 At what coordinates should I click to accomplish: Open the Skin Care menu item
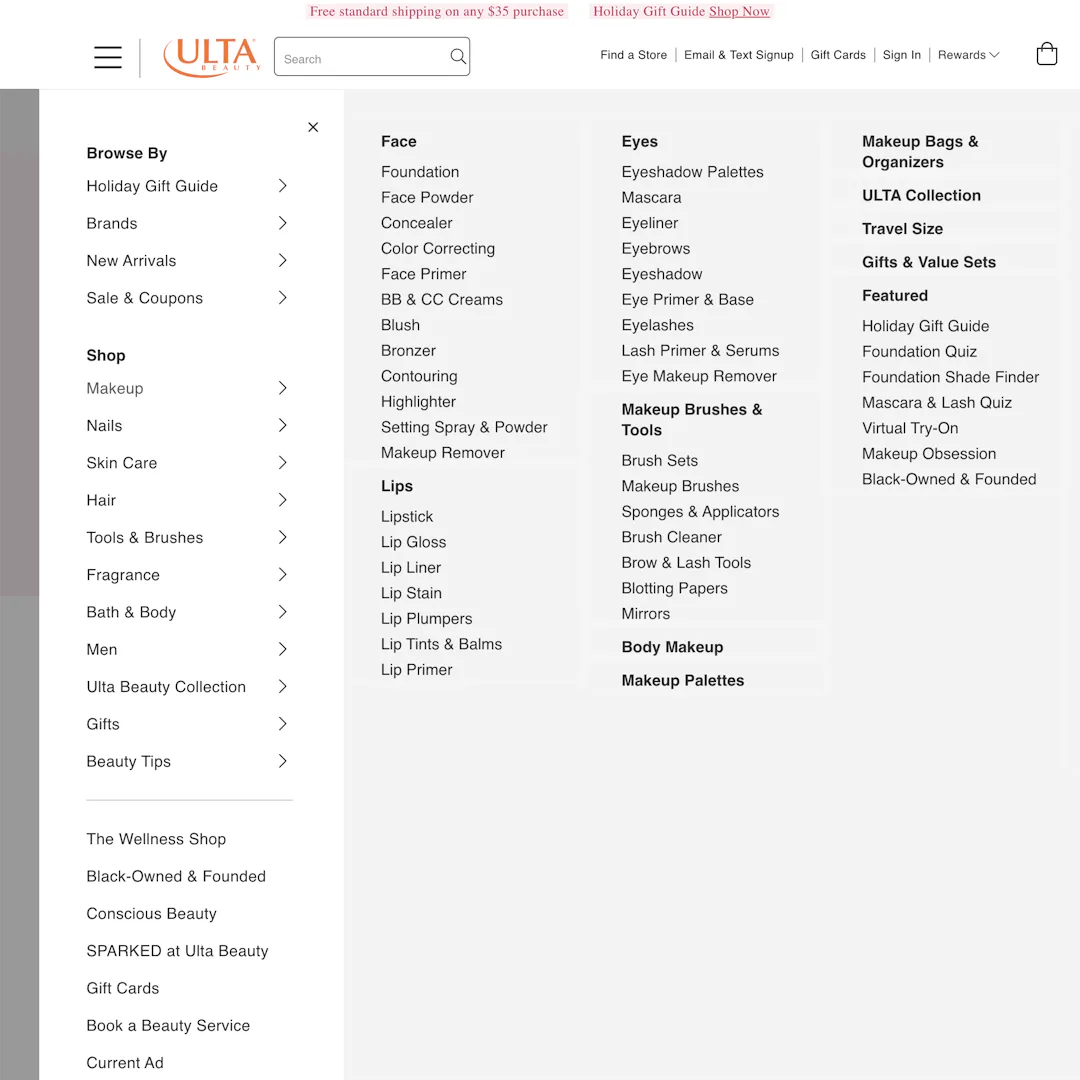tap(121, 463)
